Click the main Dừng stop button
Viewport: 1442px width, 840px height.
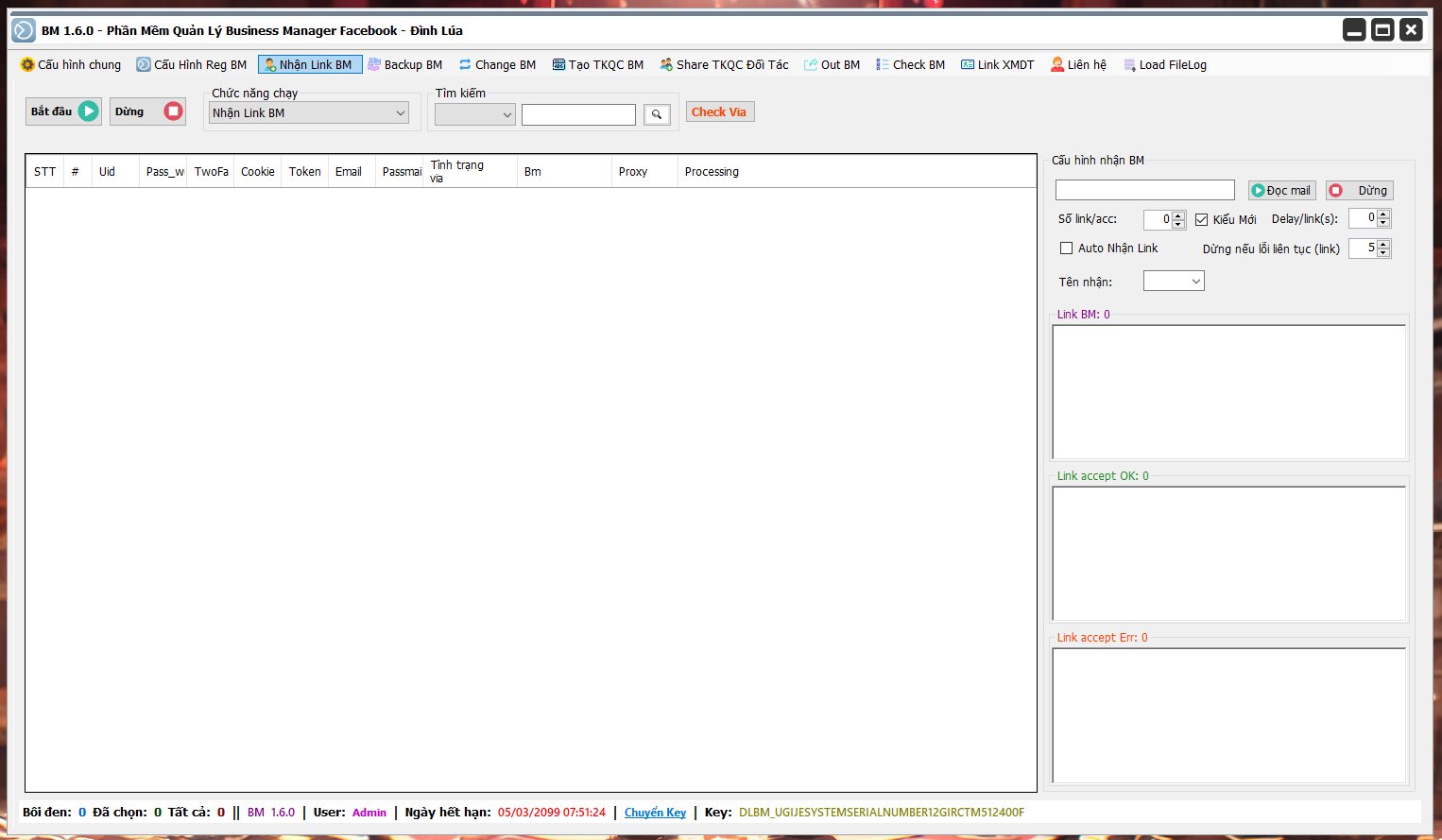coord(147,111)
